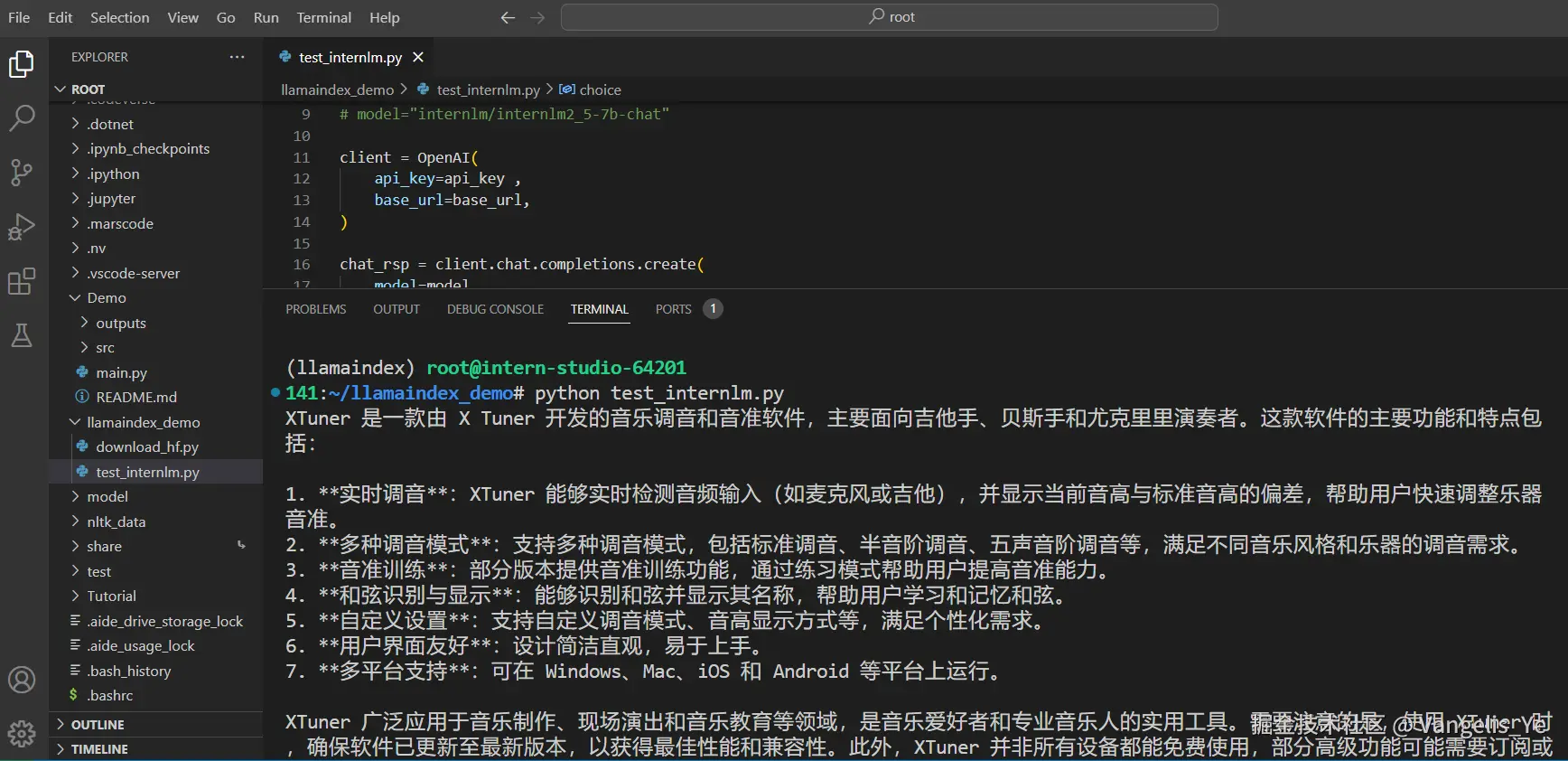Click the main.py Python file icon
Viewport: 1568px width, 761px height.
[82, 372]
